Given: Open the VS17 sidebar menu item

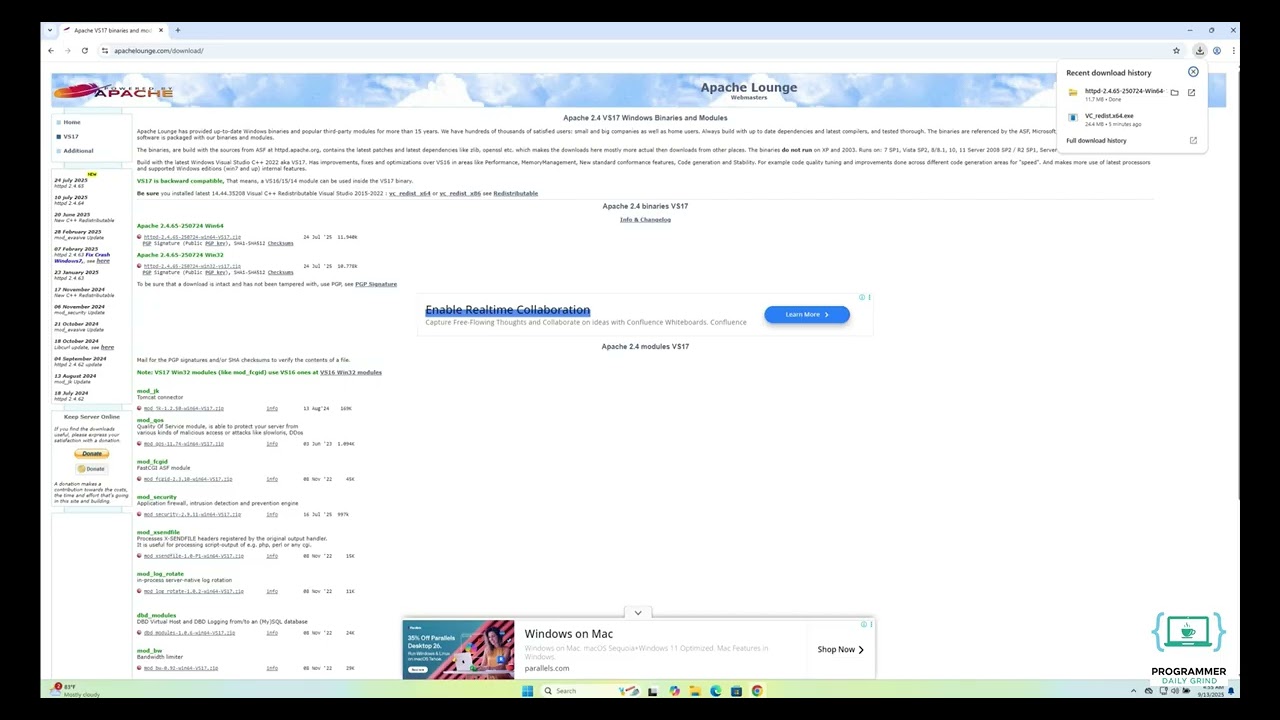Looking at the screenshot, I should pos(71,137).
